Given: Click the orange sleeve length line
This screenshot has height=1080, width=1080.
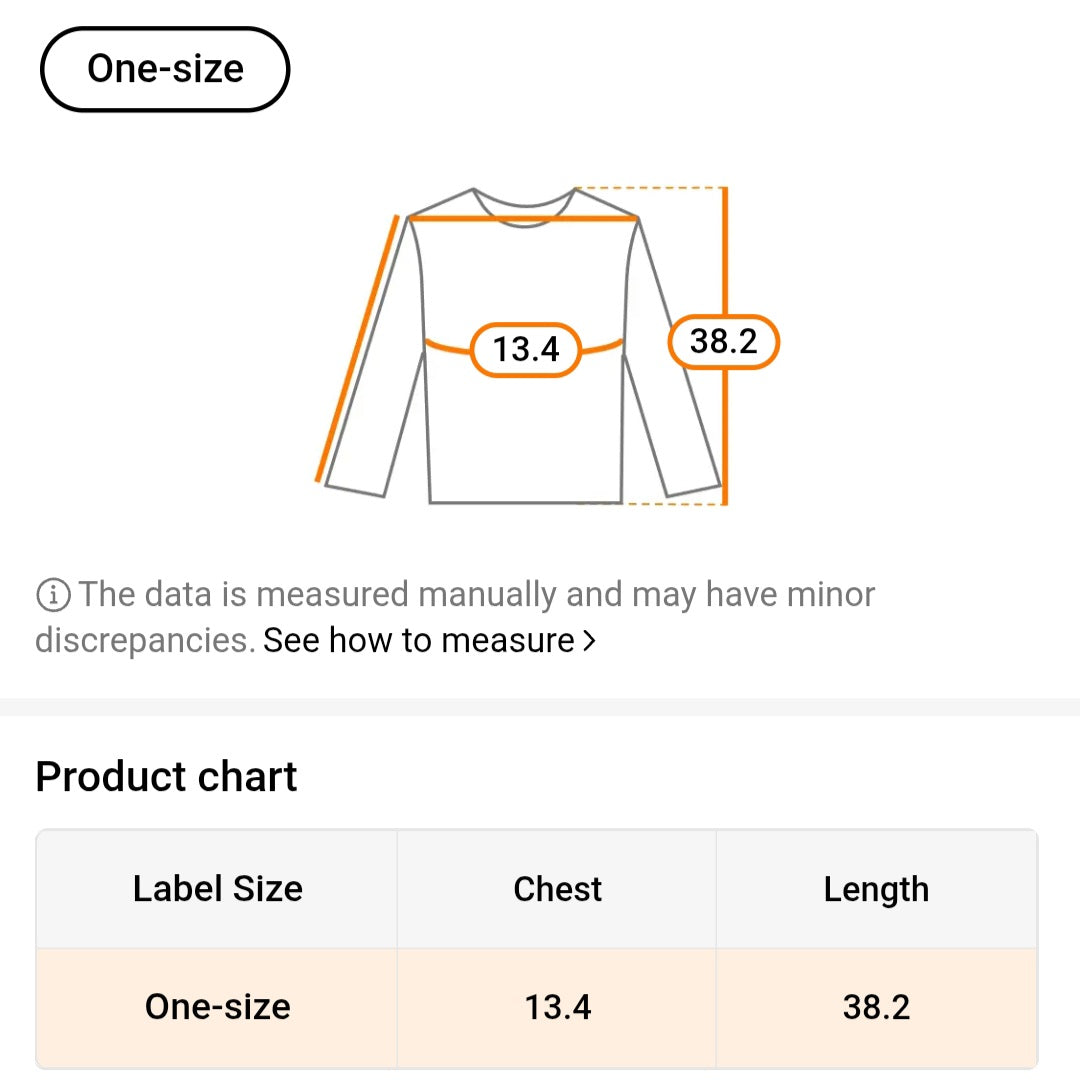Looking at the screenshot, I should click(x=358, y=348).
